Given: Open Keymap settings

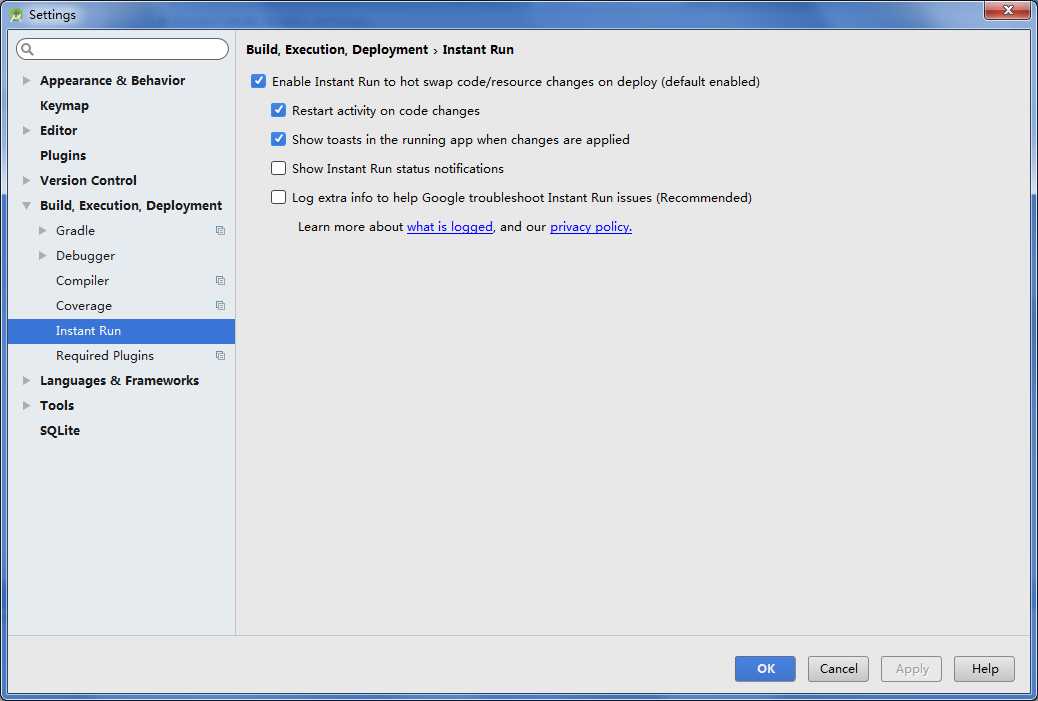Looking at the screenshot, I should pyautogui.click(x=64, y=106).
